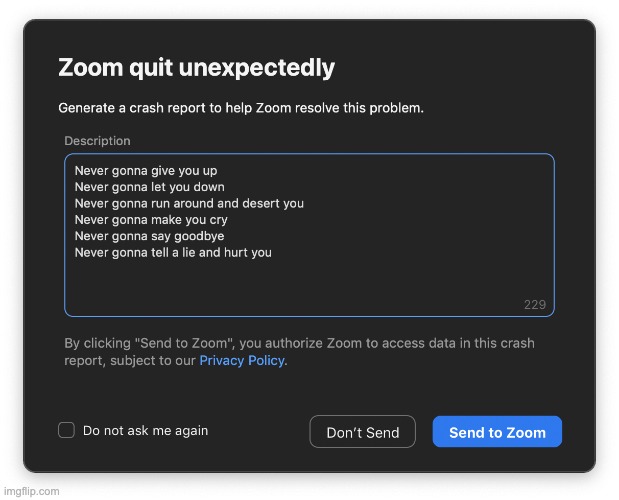The image size is (619, 500).
Task: Click the "Do not ask me again" label text
Action: (145, 430)
